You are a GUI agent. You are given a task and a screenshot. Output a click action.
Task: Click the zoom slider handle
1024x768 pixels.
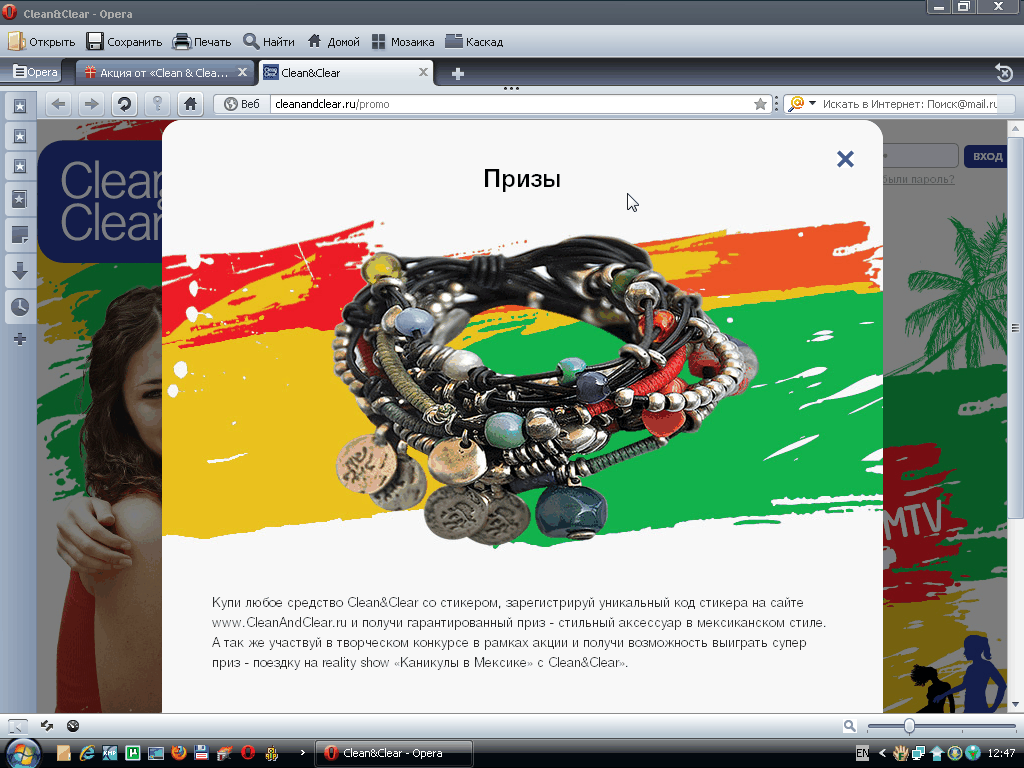click(909, 726)
